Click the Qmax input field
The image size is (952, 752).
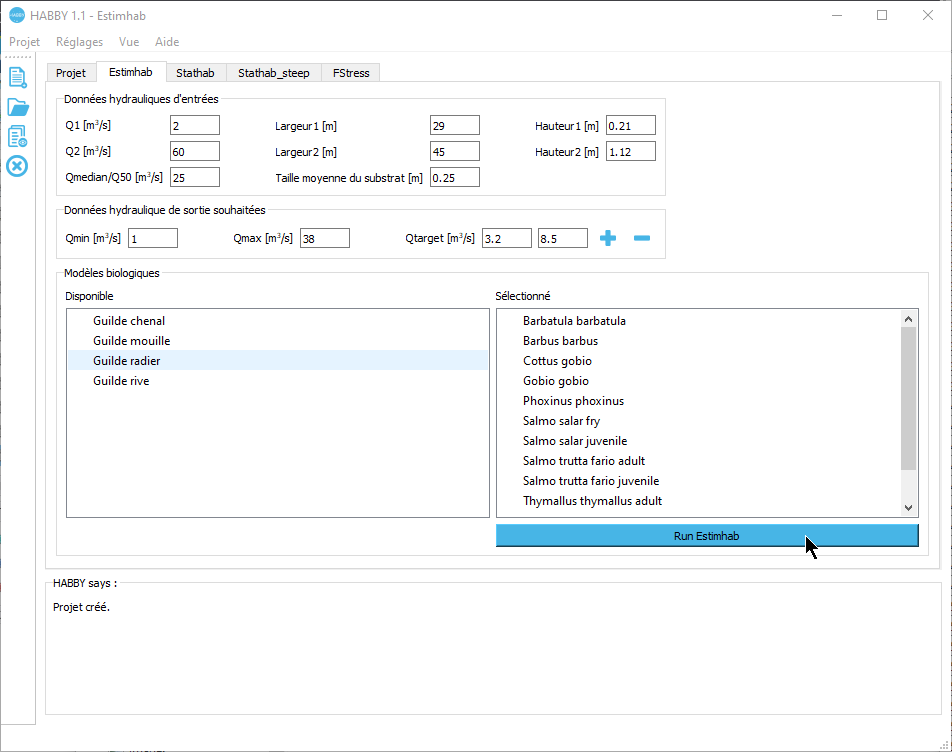tap(324, 238)
